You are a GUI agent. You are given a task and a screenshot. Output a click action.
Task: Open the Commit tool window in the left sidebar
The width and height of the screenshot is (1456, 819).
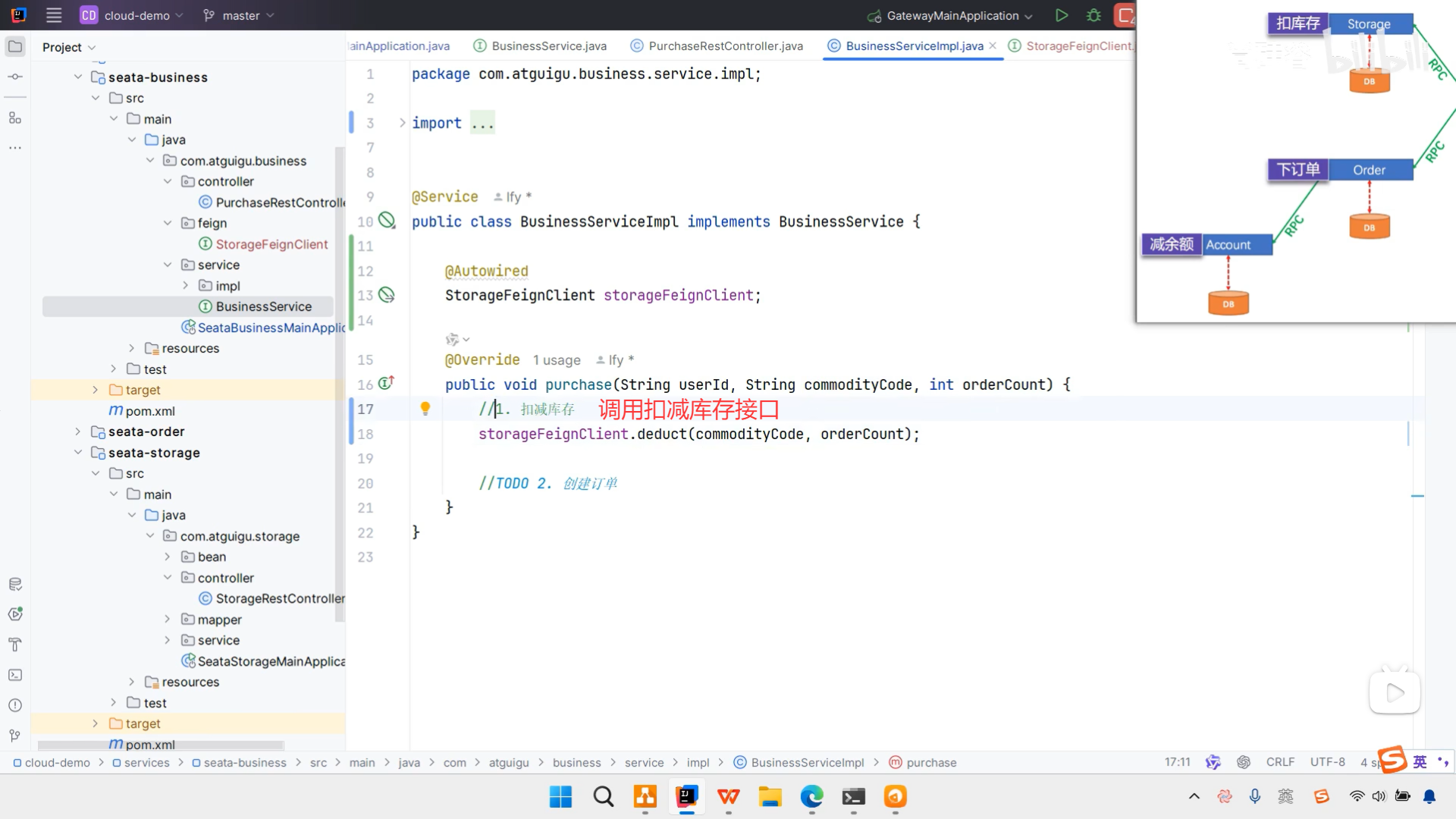(x=15, y=77)
